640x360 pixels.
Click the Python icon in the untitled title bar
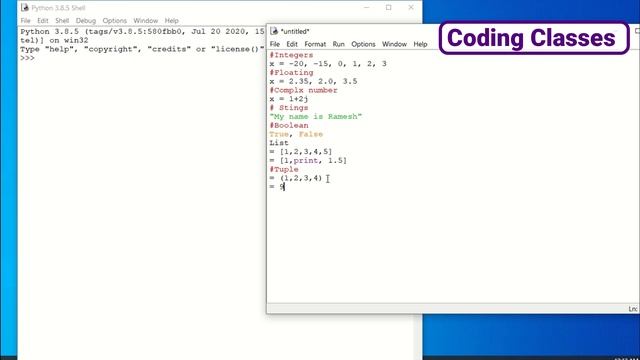click(274, 31)
